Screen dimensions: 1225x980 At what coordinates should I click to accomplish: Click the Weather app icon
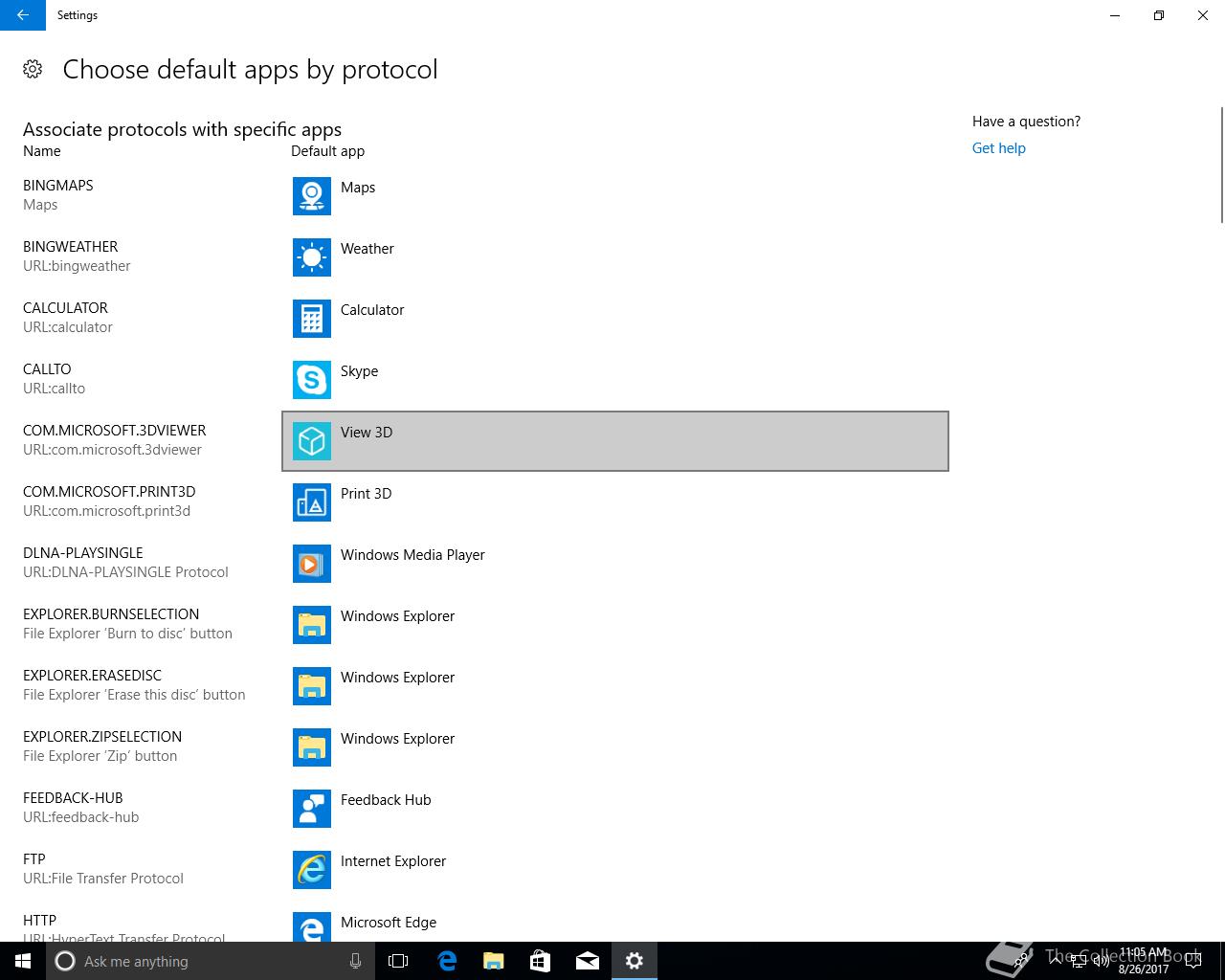311,257
